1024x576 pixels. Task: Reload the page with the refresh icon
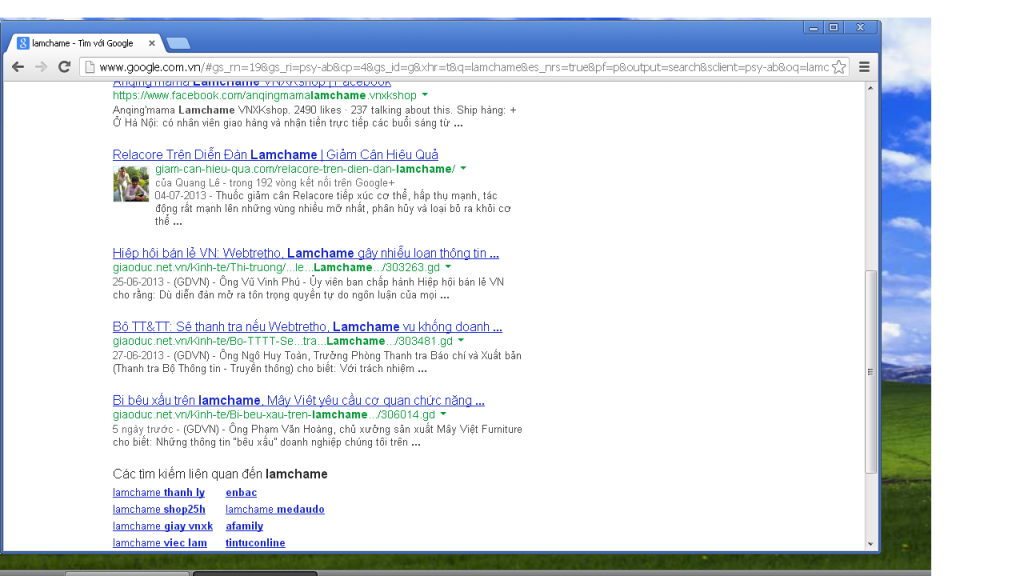click(64, 67)
